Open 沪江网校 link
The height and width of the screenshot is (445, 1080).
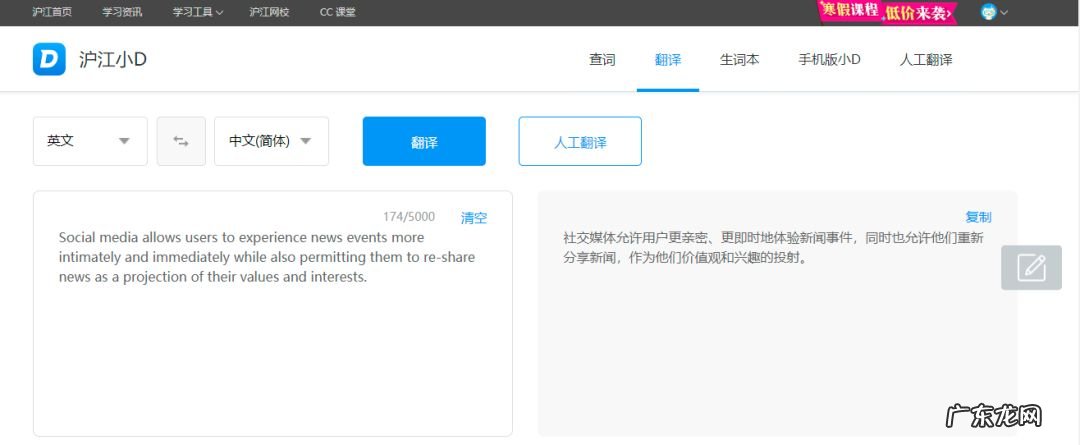(269, 12)
